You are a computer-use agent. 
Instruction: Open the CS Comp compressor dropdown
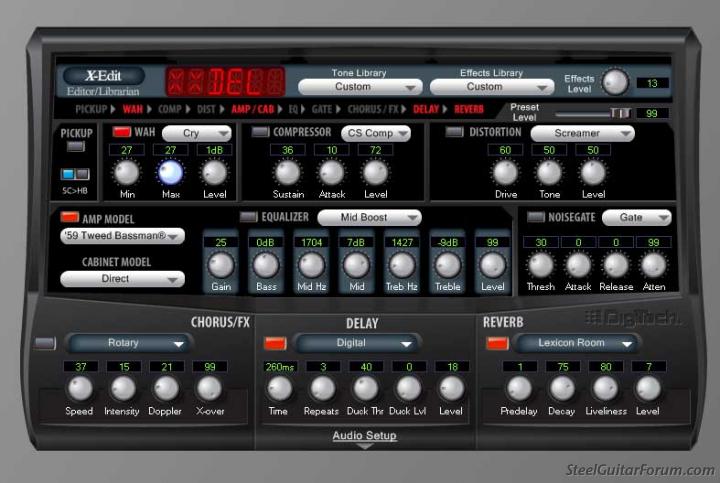[x=376, y=133]
